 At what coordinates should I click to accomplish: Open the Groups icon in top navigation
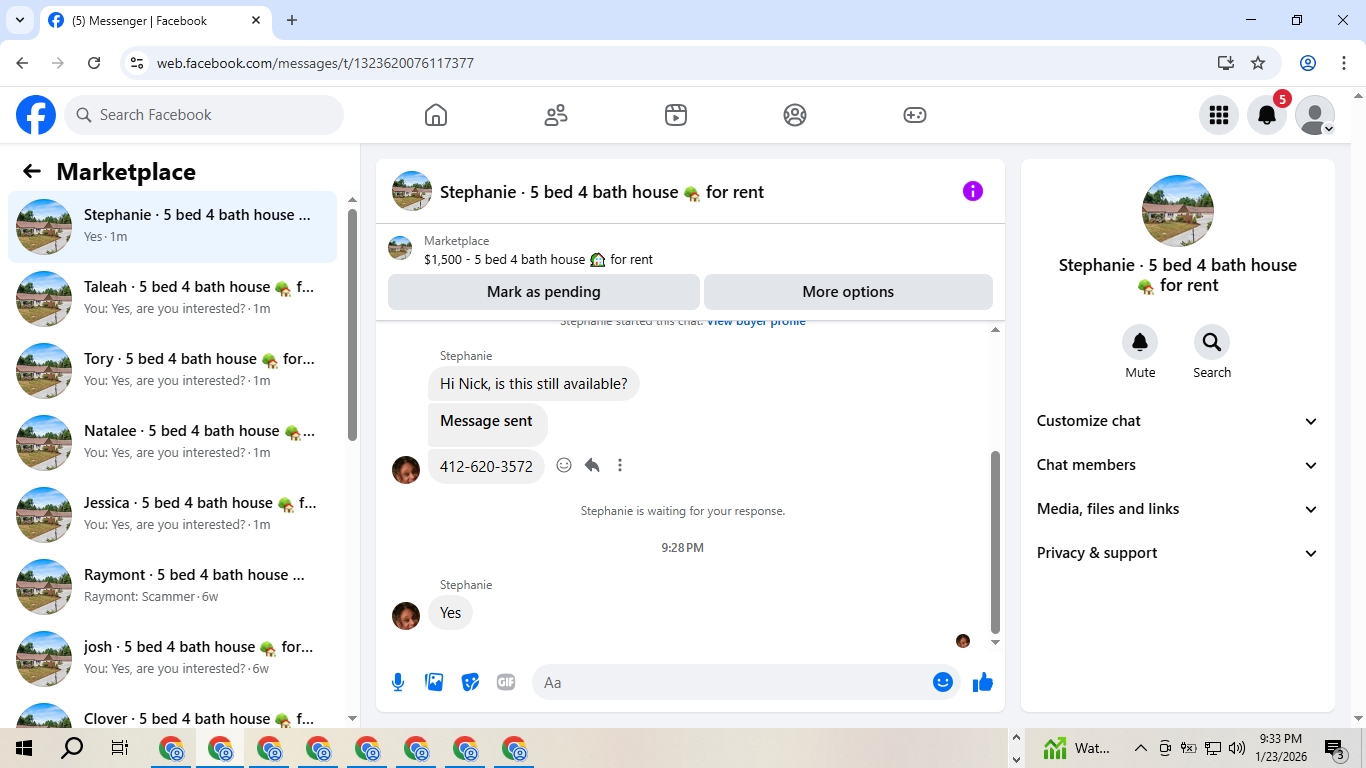coord(795,115)
